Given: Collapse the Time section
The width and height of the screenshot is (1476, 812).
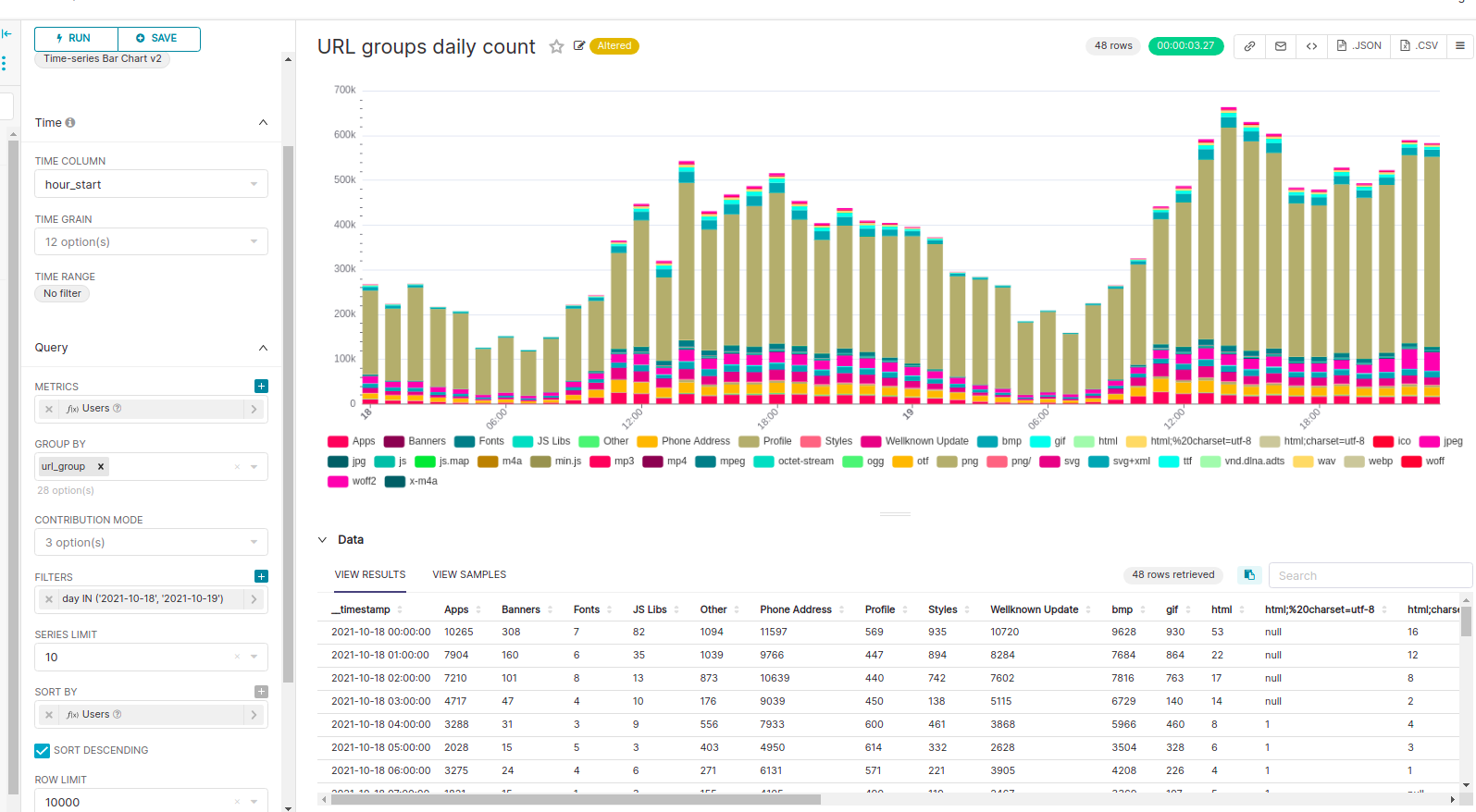Looking at the screenshot, I should tap(263, 122).
